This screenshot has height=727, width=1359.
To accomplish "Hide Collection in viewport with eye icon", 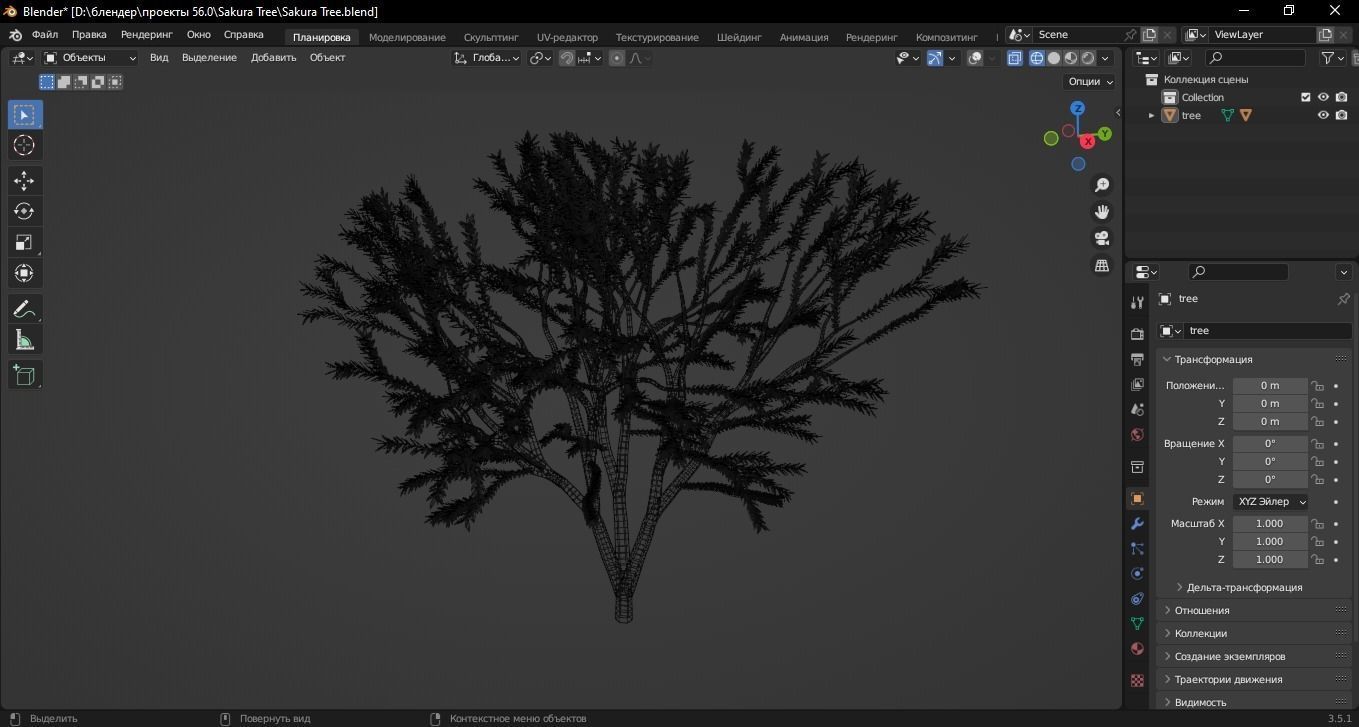I will pyautogui.click(x=1323, y=97).
